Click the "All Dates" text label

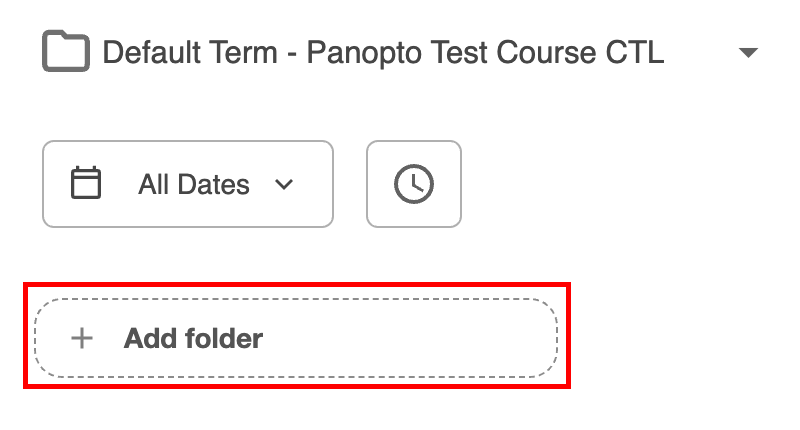(x=194, y=184)
